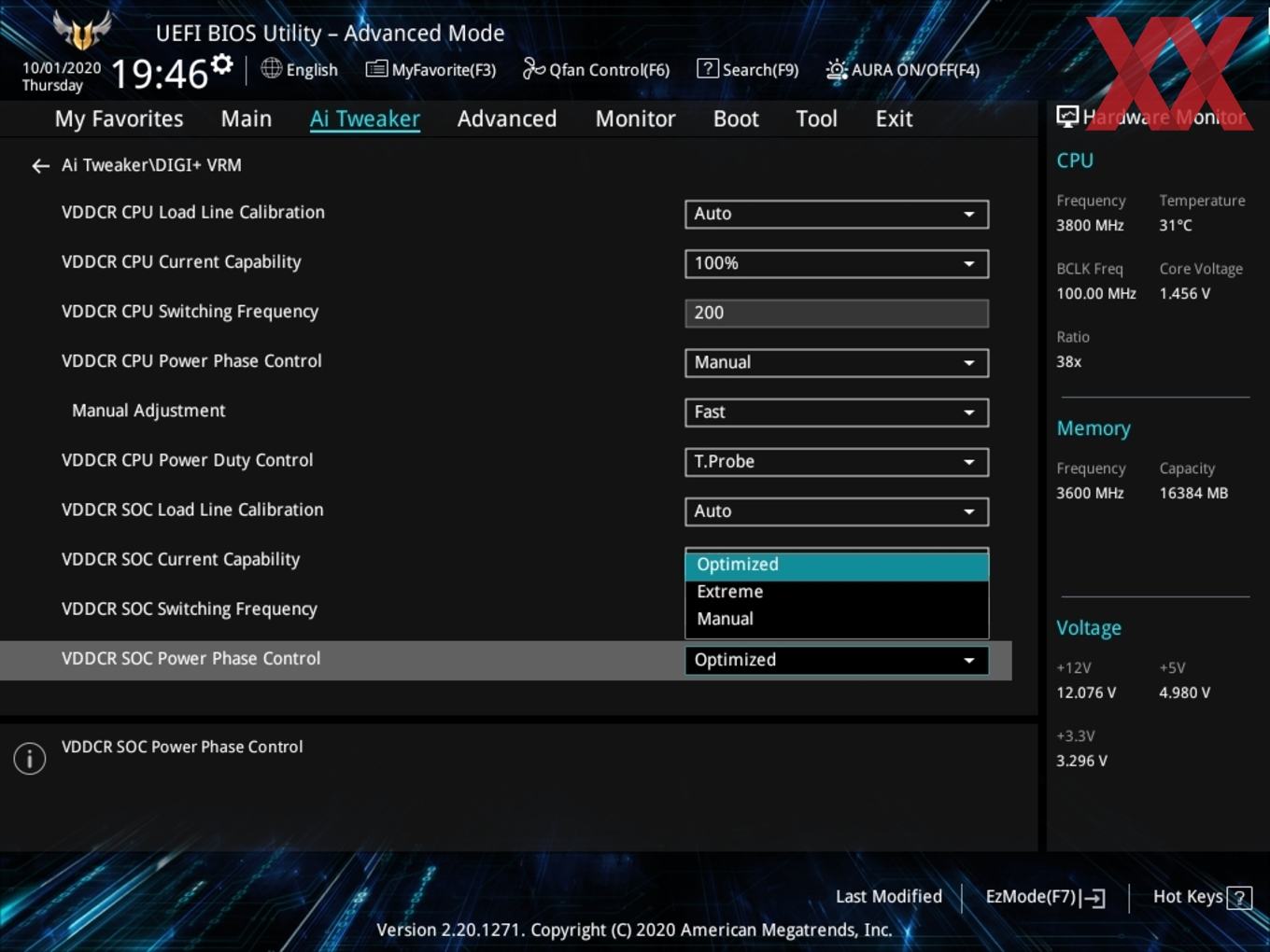Click the TUF Gaming logo
Screen dimensions: 1270x952
[x=82, y=30]
